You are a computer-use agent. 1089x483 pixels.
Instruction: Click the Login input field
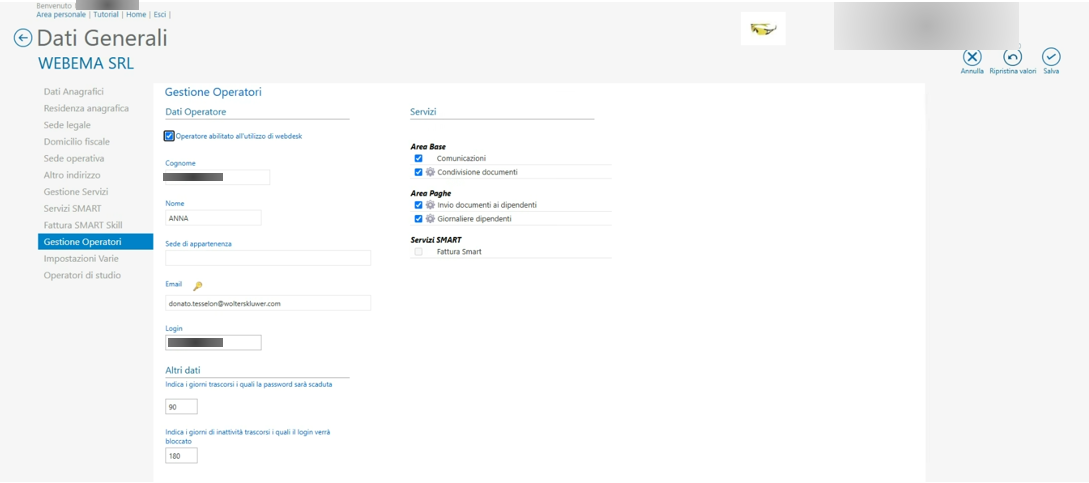click(213, 343)
